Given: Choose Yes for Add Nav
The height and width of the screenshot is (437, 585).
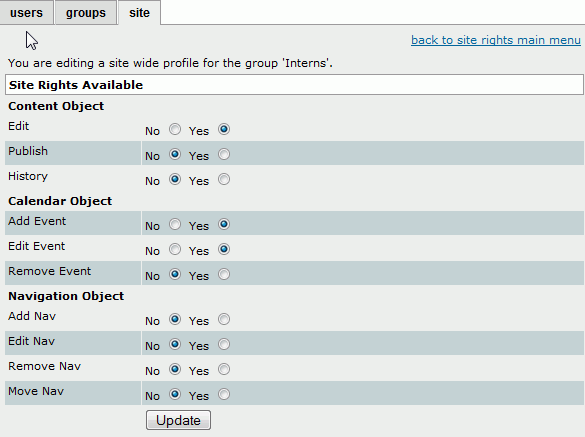Looking at the screenshot, I should (224, 319).
